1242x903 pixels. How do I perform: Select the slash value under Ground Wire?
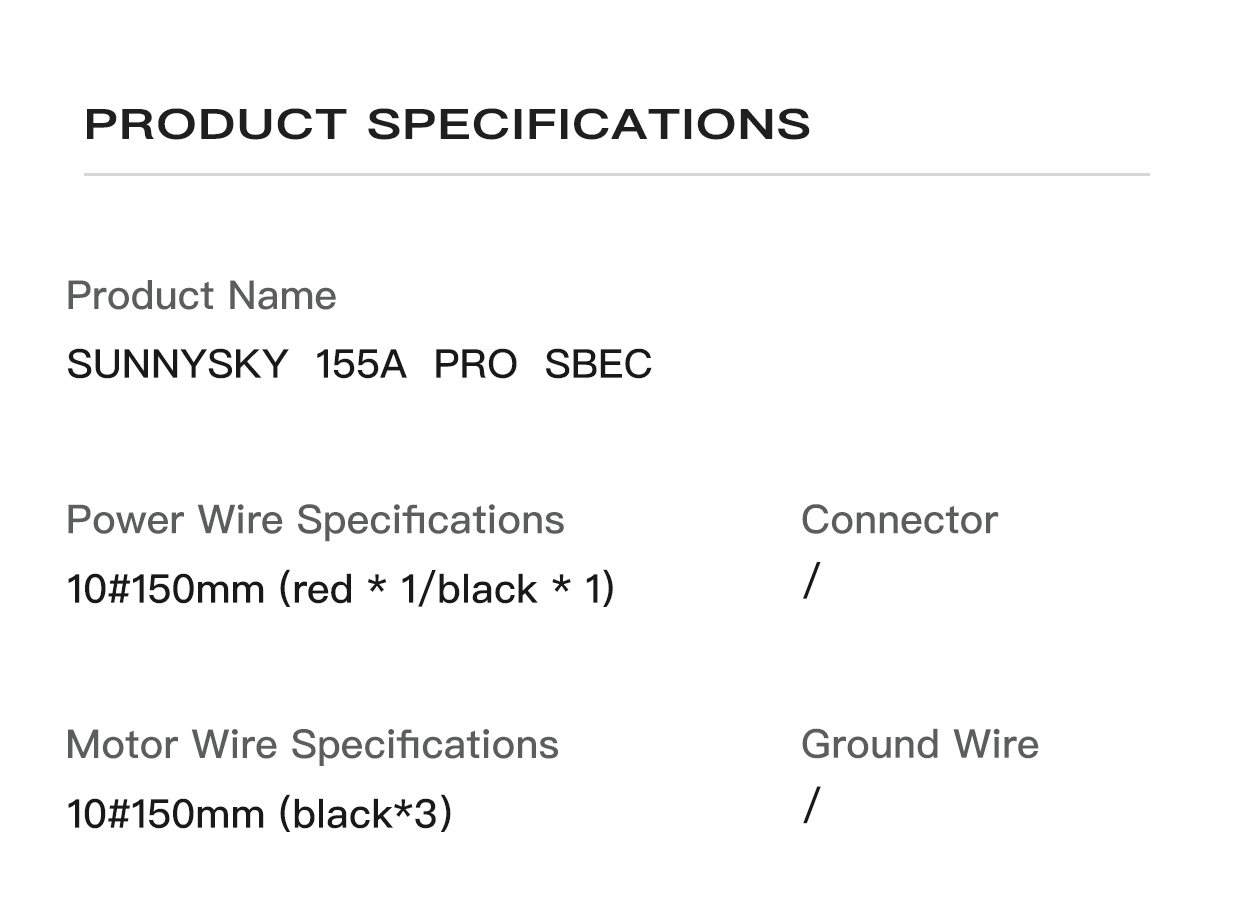tap(811, 805)
